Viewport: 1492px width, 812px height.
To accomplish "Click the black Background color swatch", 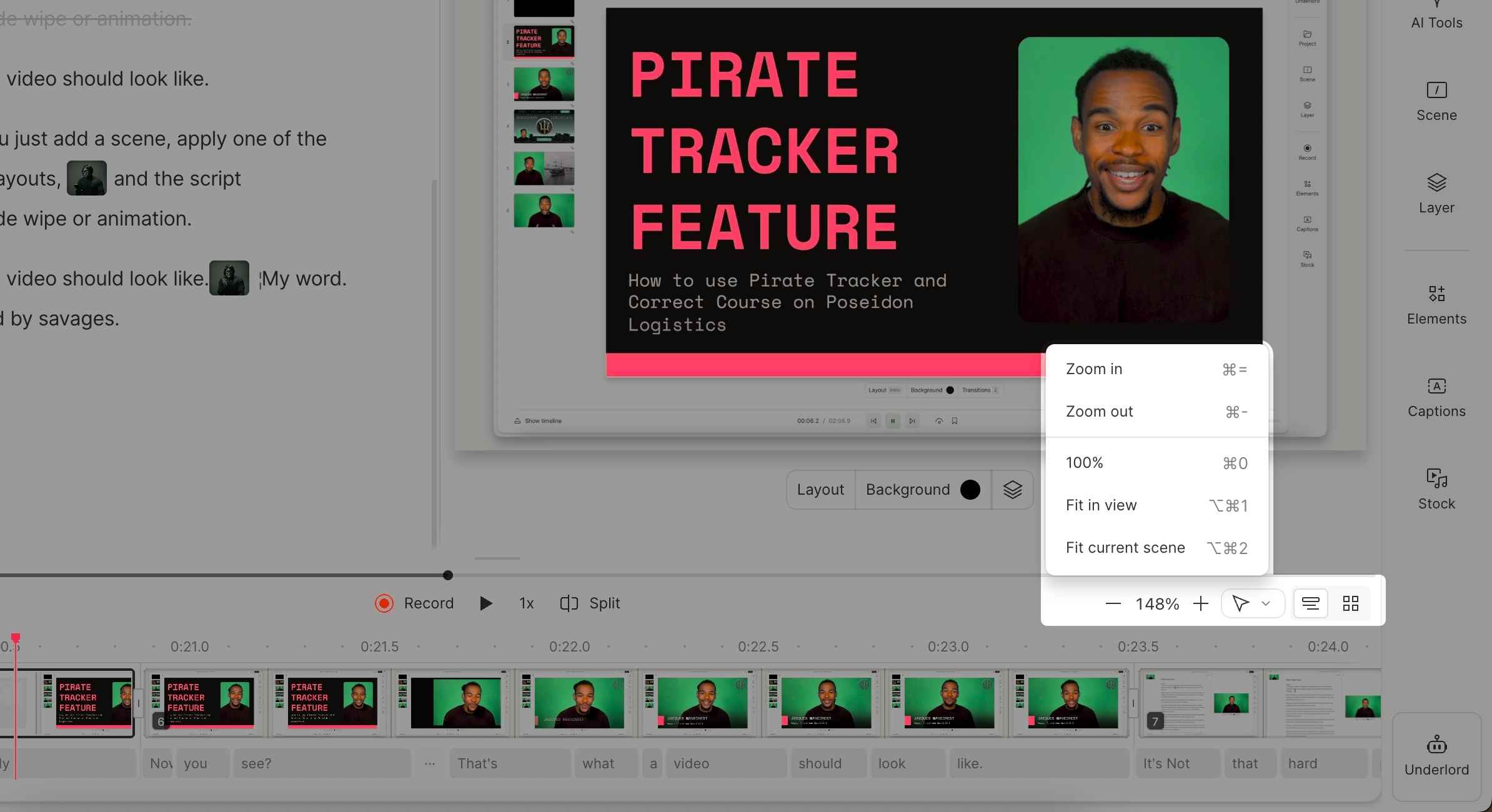I will click(970, 490).
